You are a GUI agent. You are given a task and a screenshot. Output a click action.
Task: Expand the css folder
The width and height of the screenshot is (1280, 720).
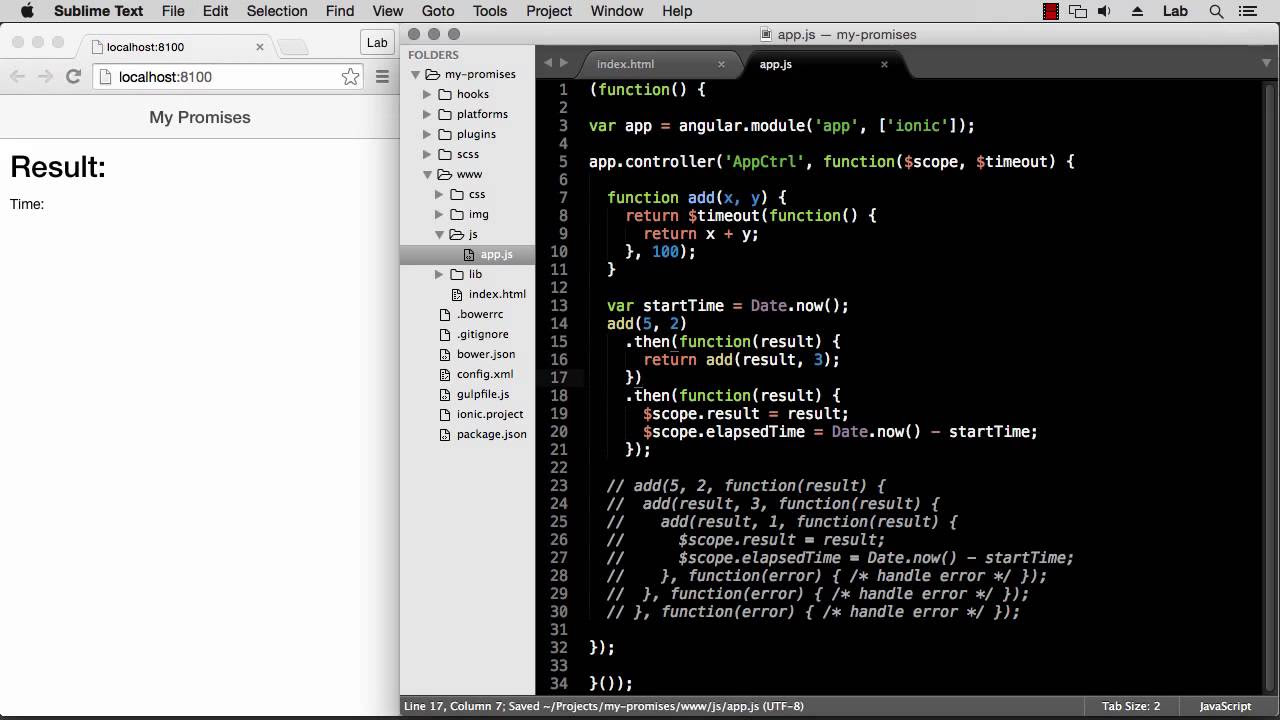coord(439,194)
